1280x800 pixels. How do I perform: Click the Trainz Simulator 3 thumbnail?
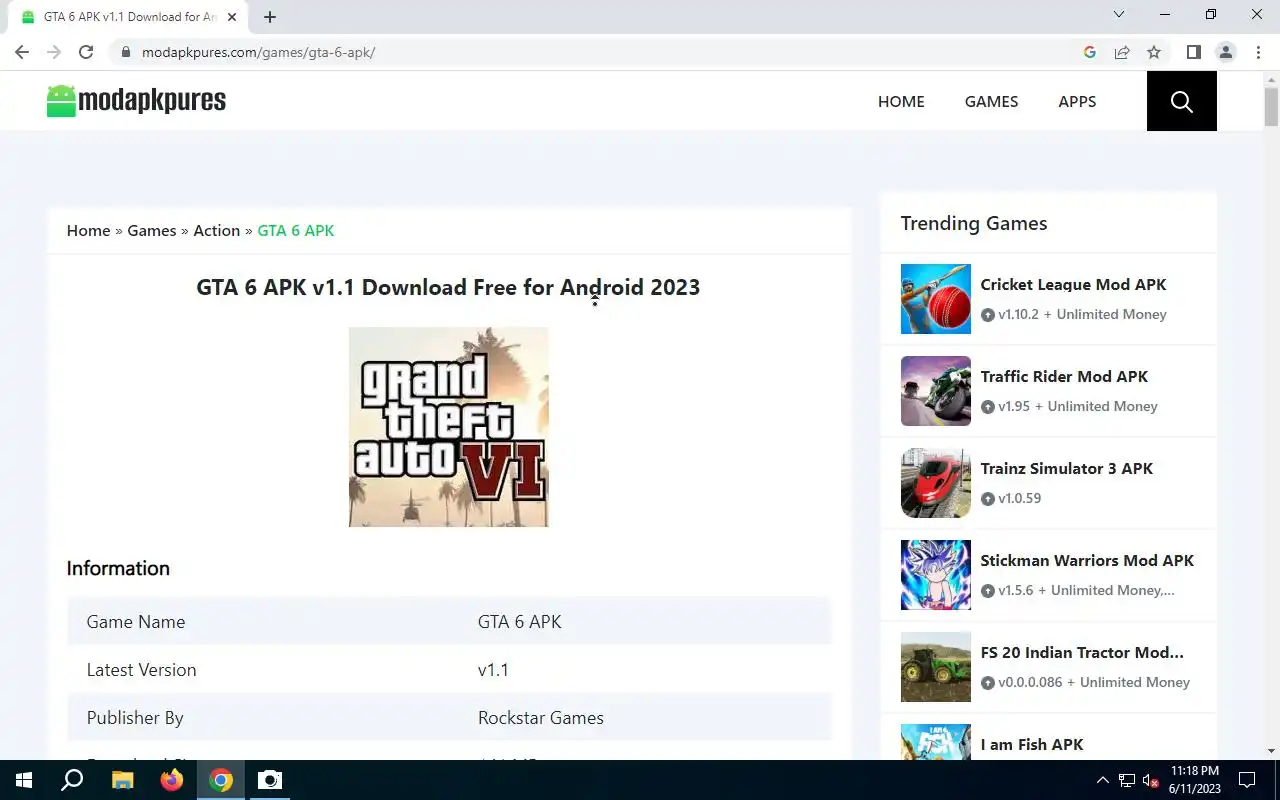pyautogui.click(x=935, y=483)
